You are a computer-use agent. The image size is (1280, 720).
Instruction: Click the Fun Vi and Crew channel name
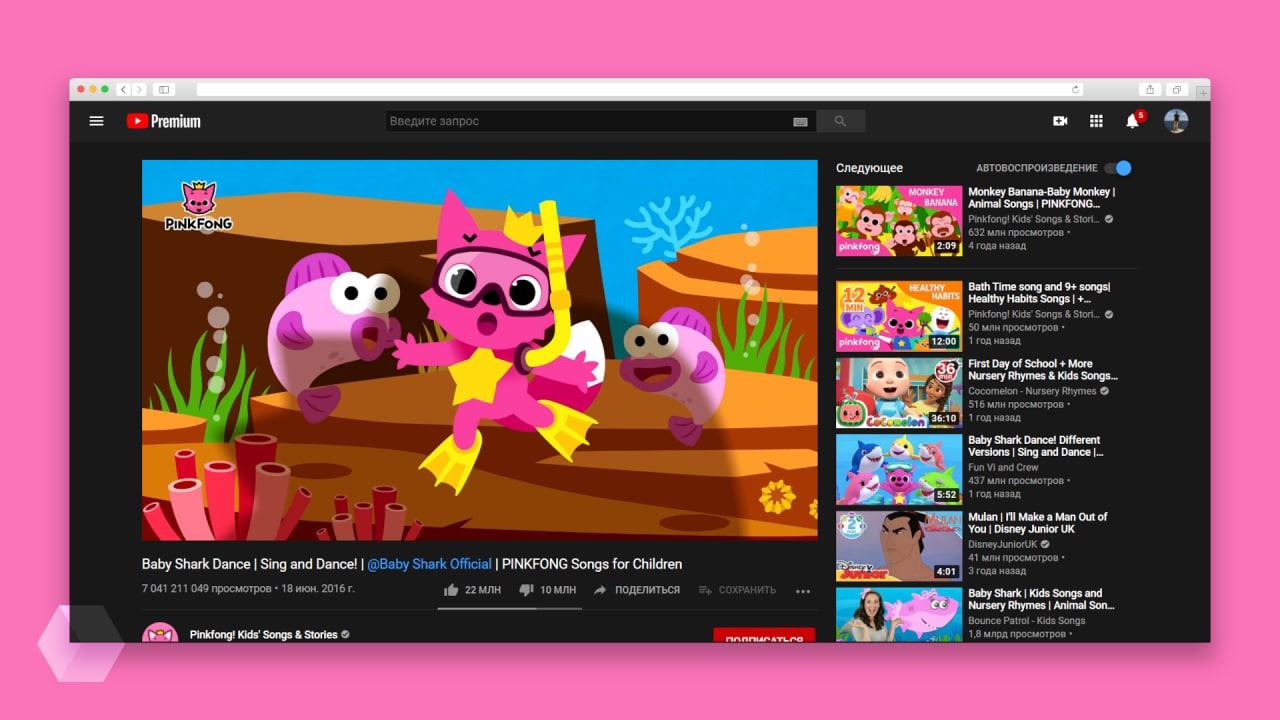(1003, 467)
